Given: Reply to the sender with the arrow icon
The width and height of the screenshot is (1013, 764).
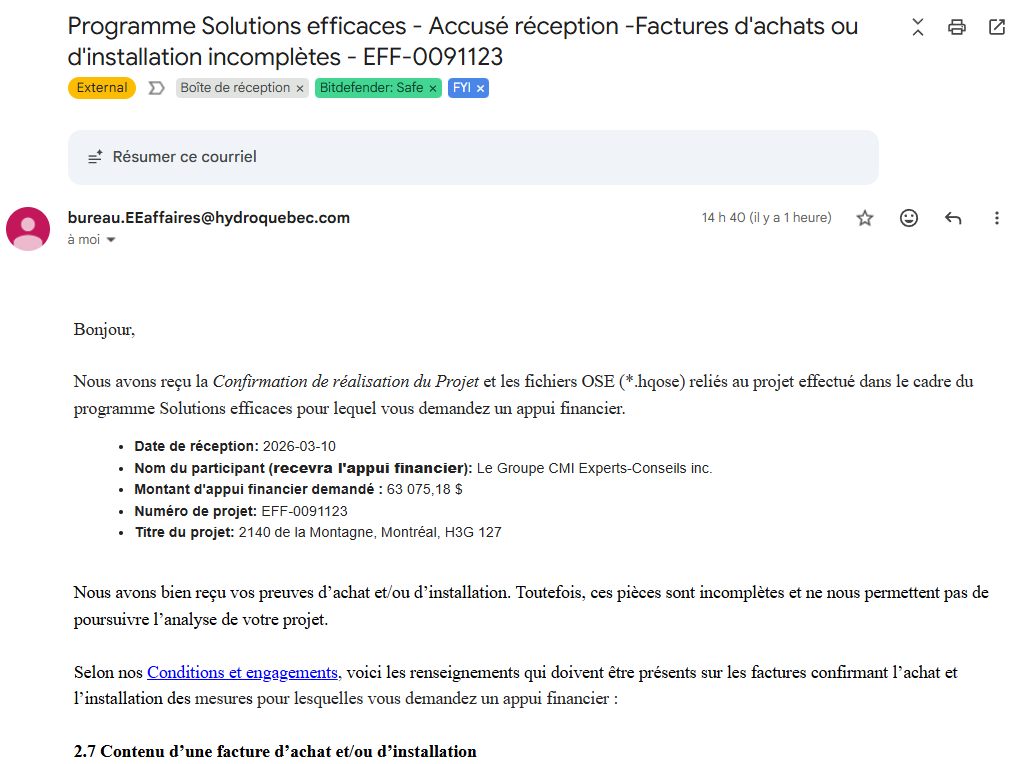Looking at the screenshot, I should [x=953, y=218].
